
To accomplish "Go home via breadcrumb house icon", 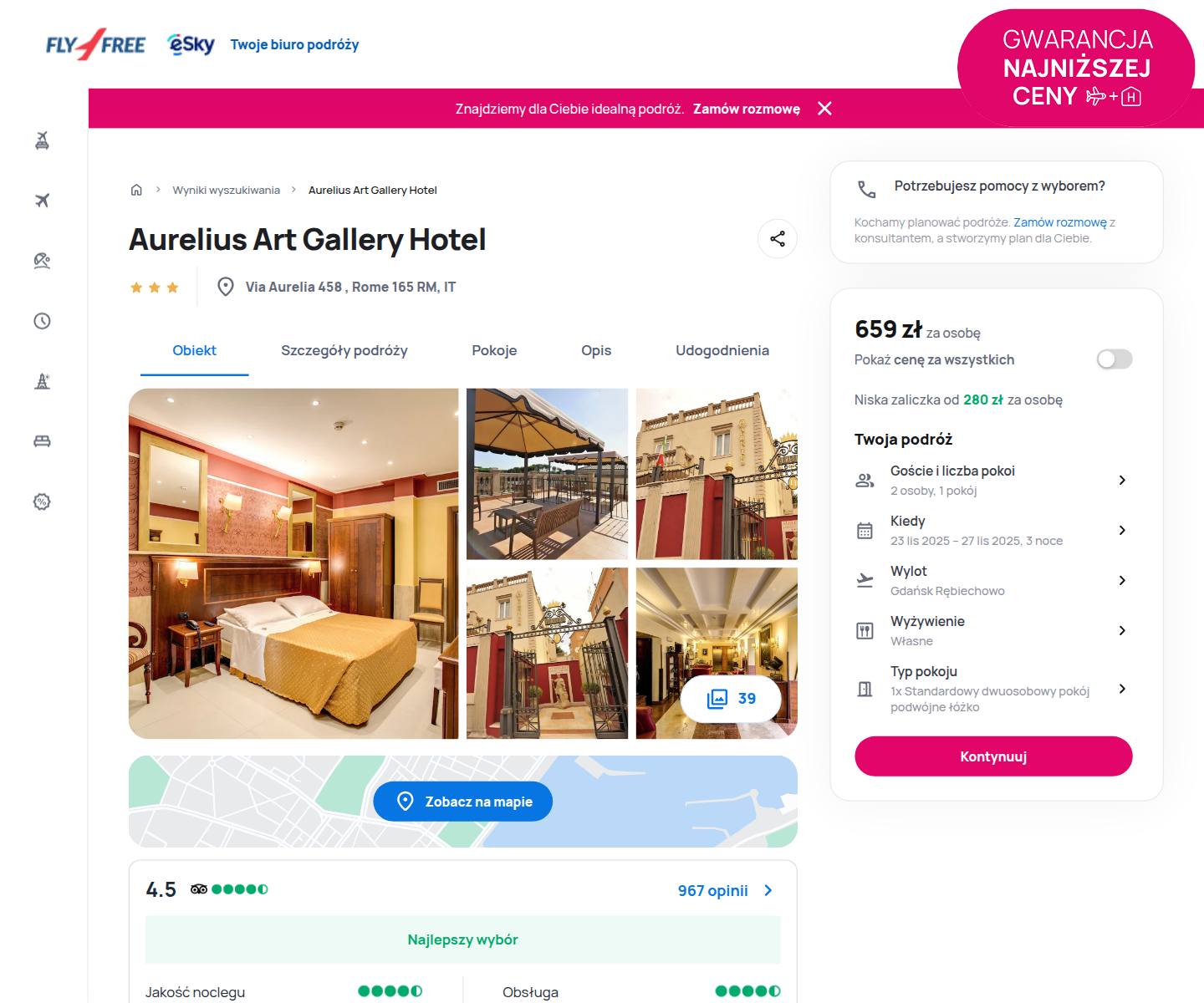I will (136, 190).
